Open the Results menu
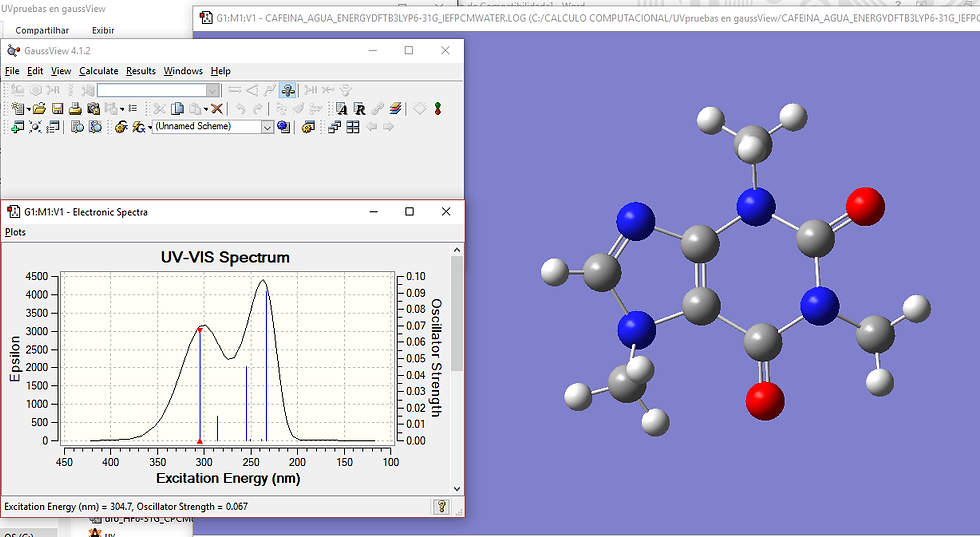This screenshot has height=537, width=980. (141, 71)
